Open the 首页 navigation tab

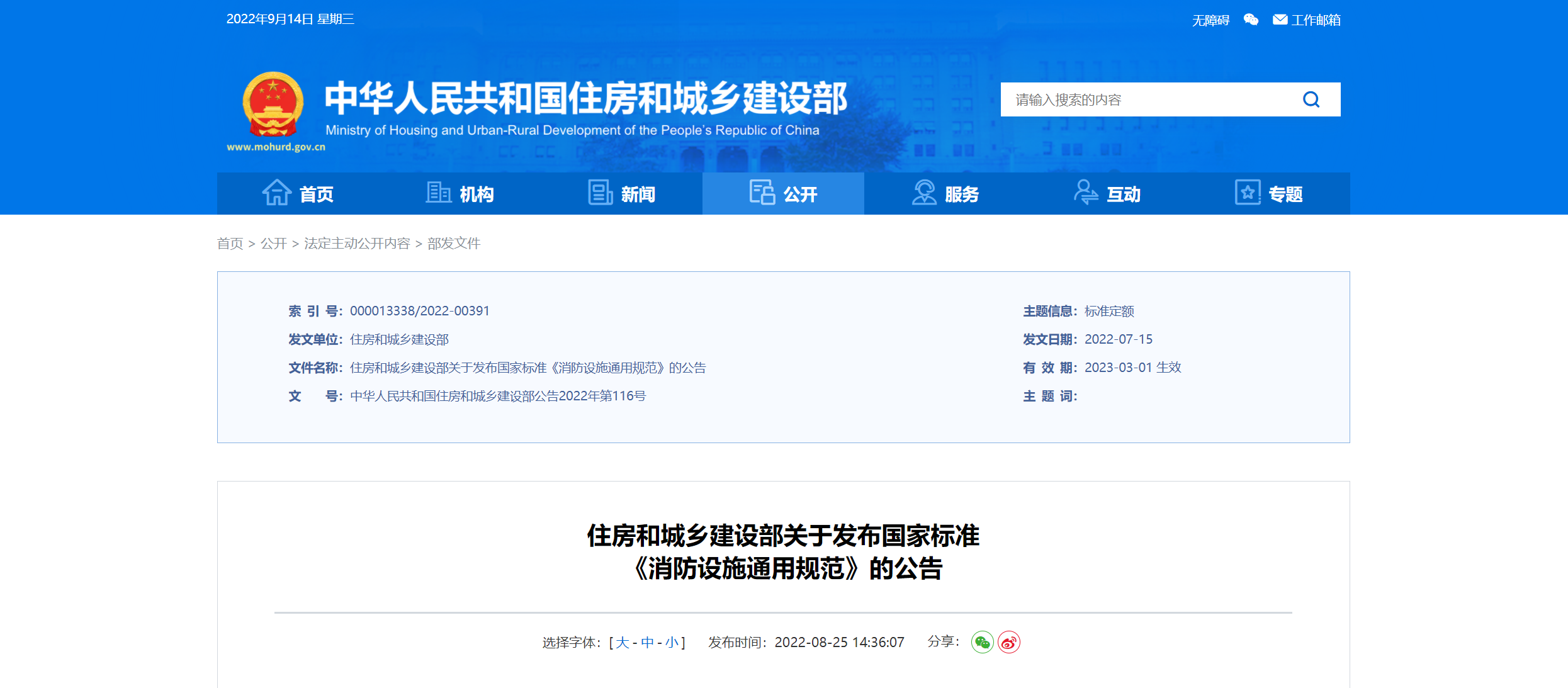[x=298, y=193]
